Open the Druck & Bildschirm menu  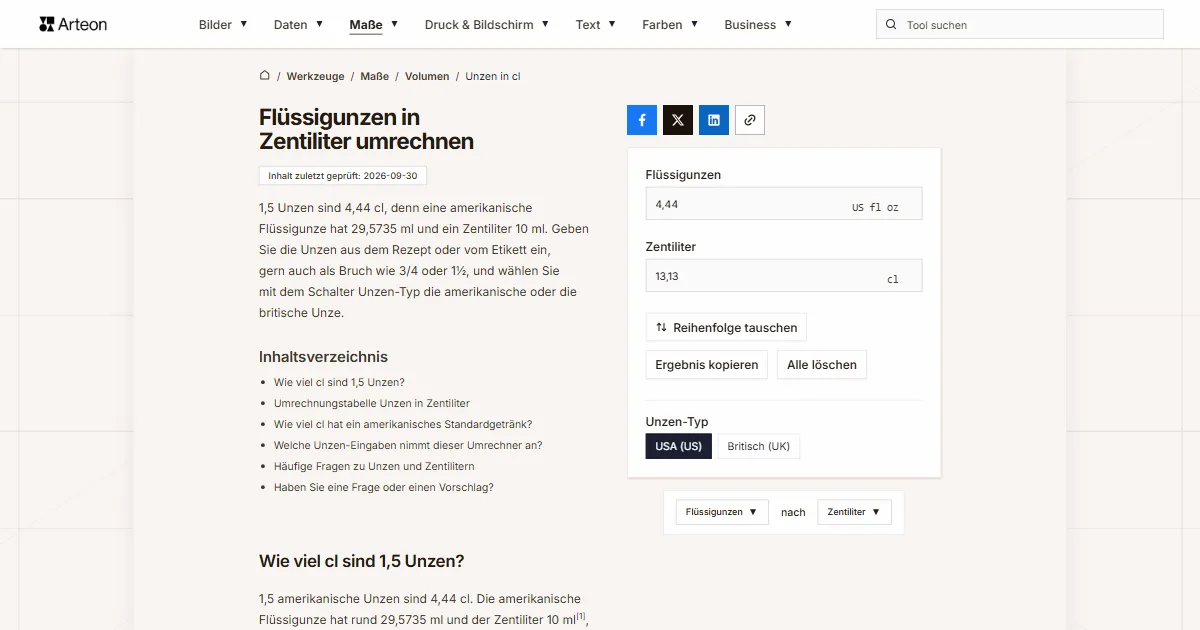coord(487,25)
